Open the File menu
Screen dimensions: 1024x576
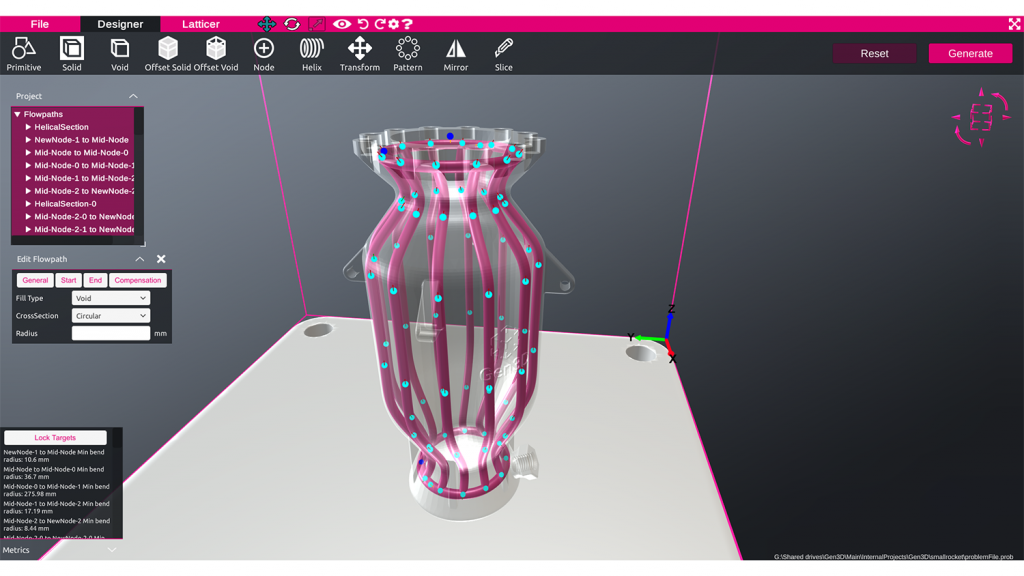pos(40,23)
